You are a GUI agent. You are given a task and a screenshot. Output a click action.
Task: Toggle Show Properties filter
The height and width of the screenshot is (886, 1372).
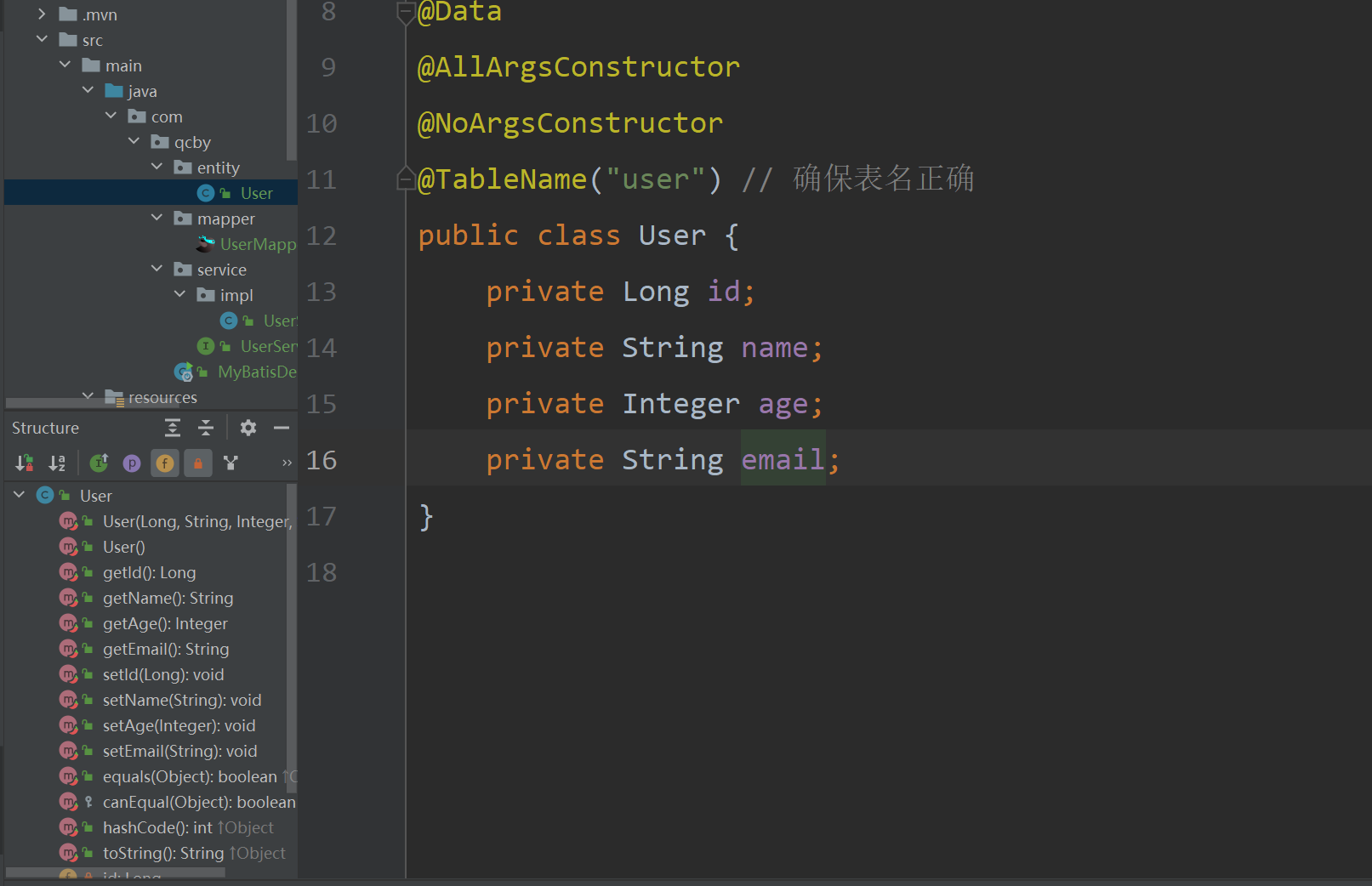(132, 463)
